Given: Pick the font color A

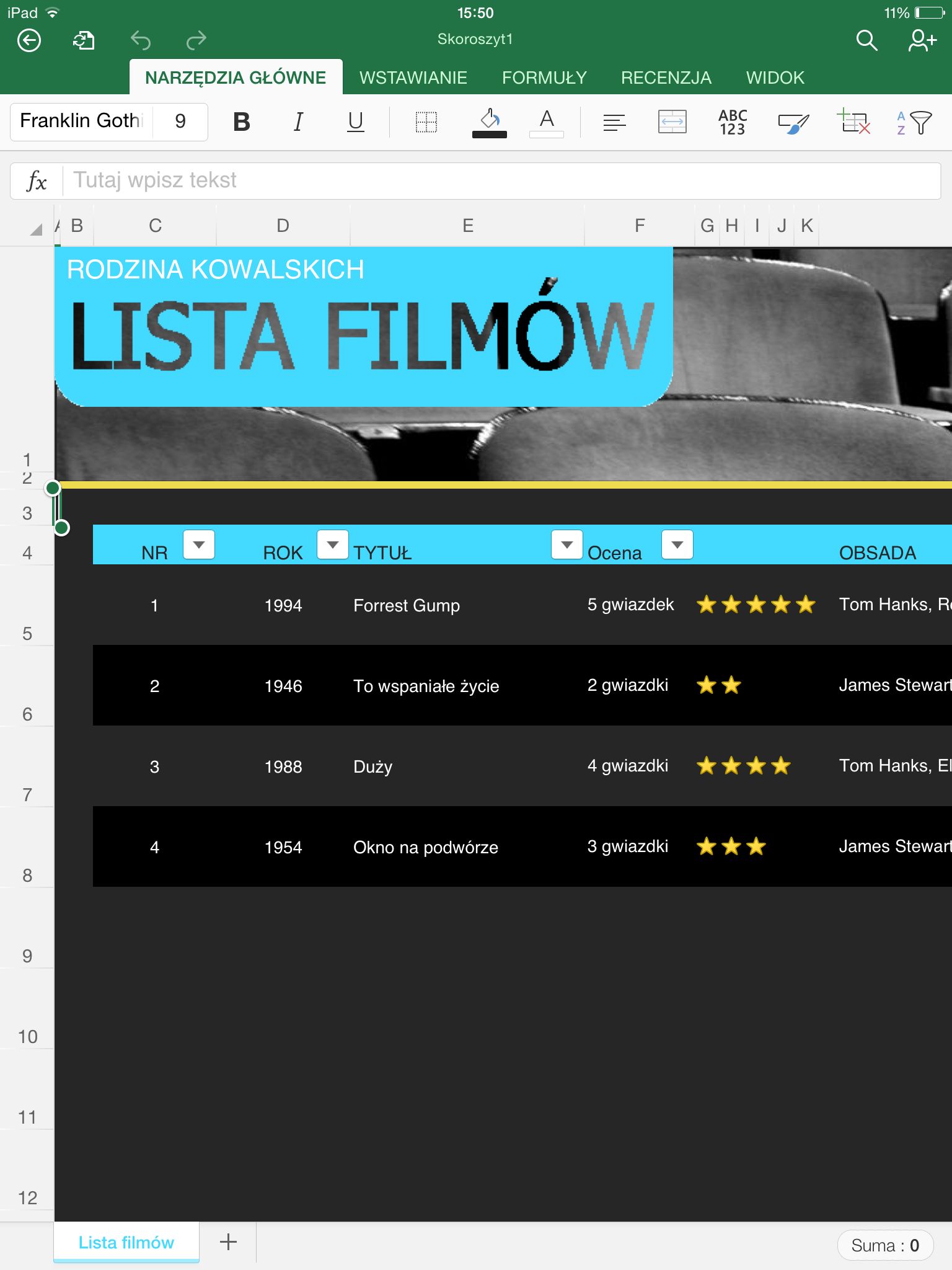Looking at the screenshot, I should (547, 122).
